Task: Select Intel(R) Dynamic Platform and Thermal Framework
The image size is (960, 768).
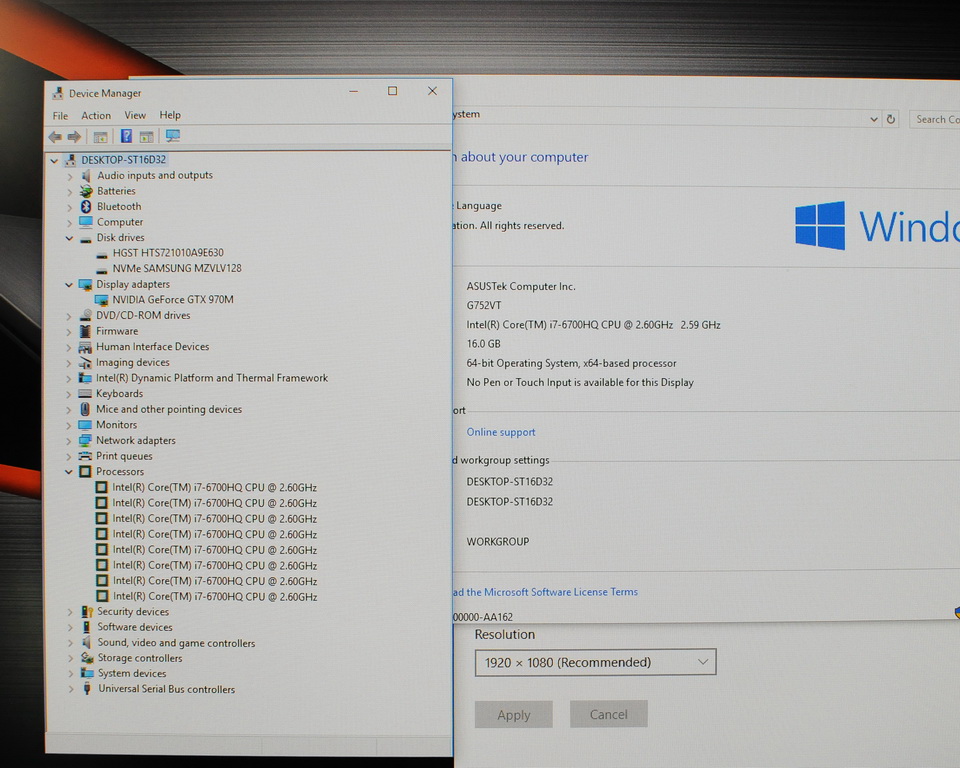Action: pyautogui.click(x=212, y=378)
